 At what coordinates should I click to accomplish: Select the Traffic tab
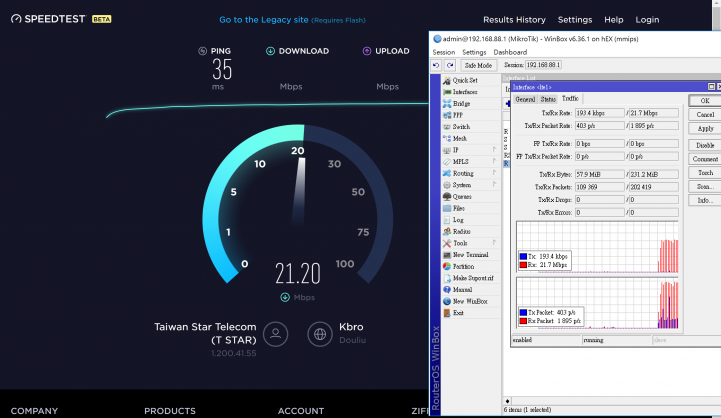[570, 98]
